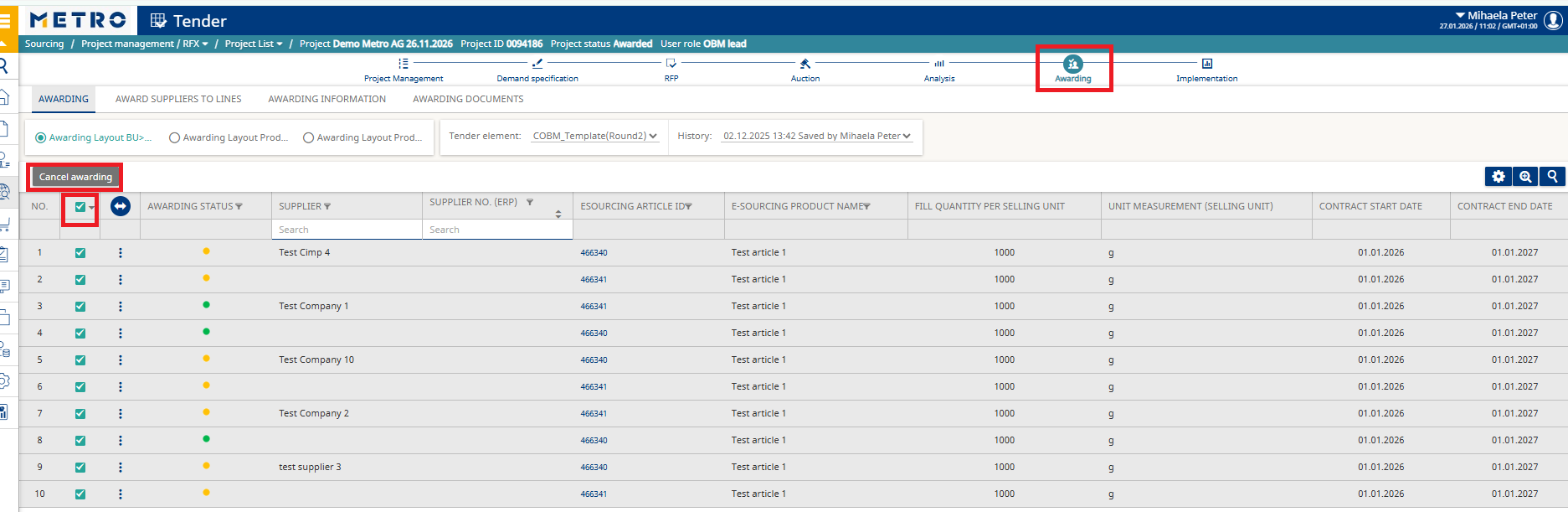
Task: Open dropdown arrow beside select-all checkbox
Action: [92, 207]
